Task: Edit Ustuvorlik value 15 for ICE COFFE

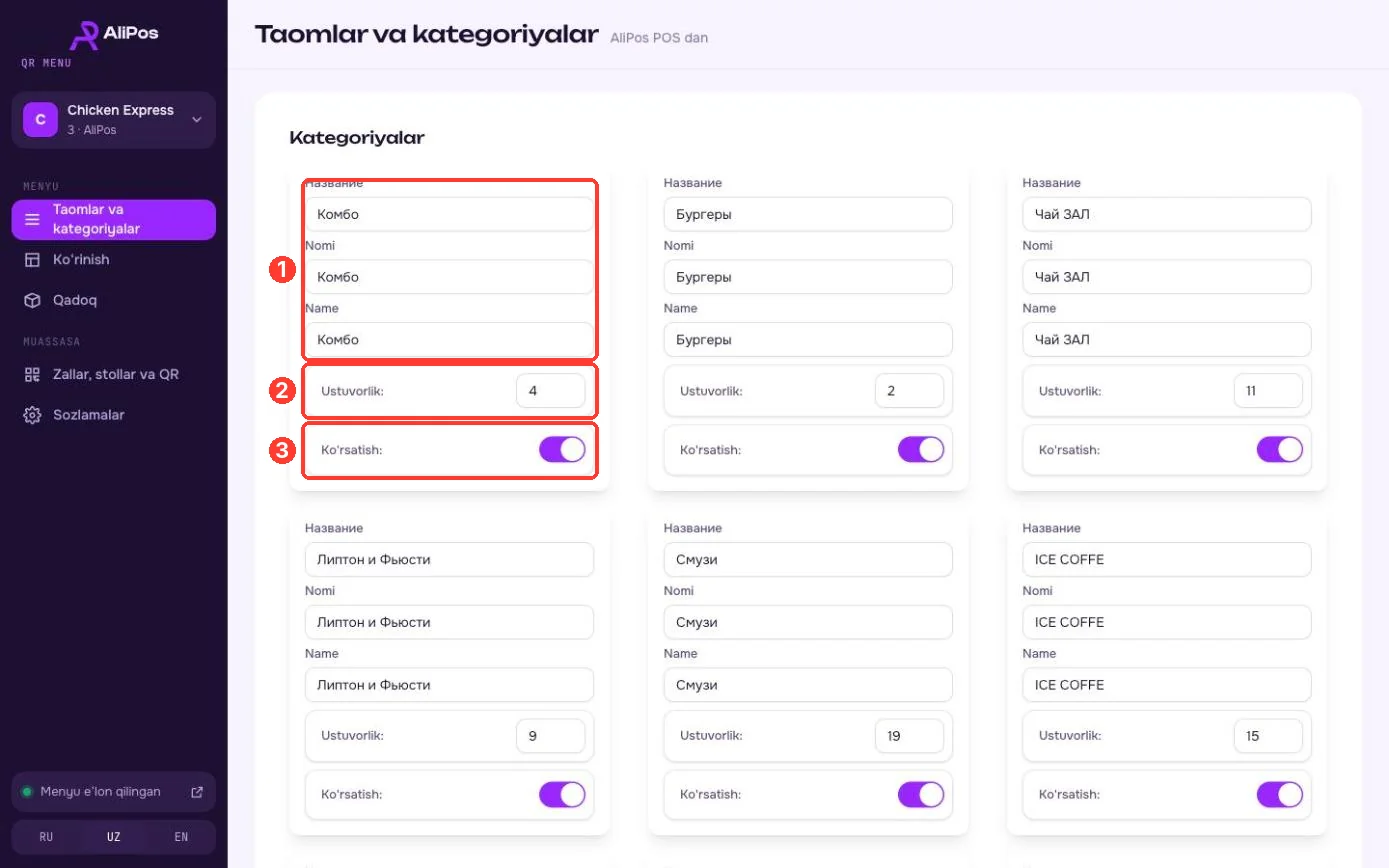Action: (1268, 735)
